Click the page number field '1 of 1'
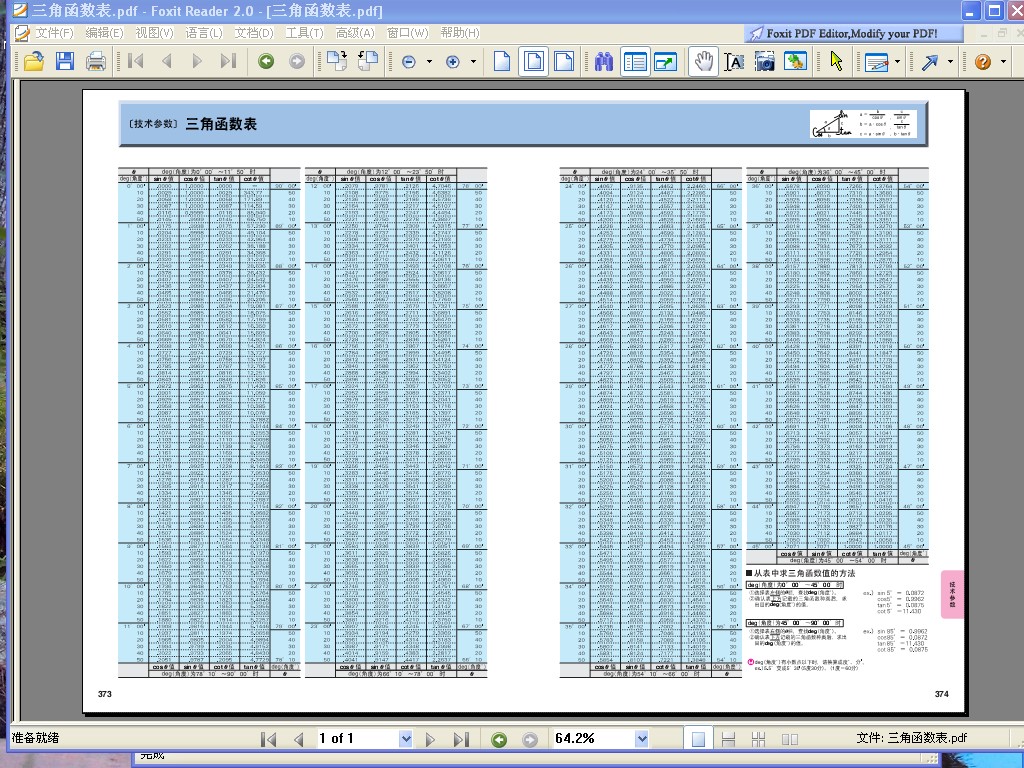1024x768 pixels. (x=358, y=739)
